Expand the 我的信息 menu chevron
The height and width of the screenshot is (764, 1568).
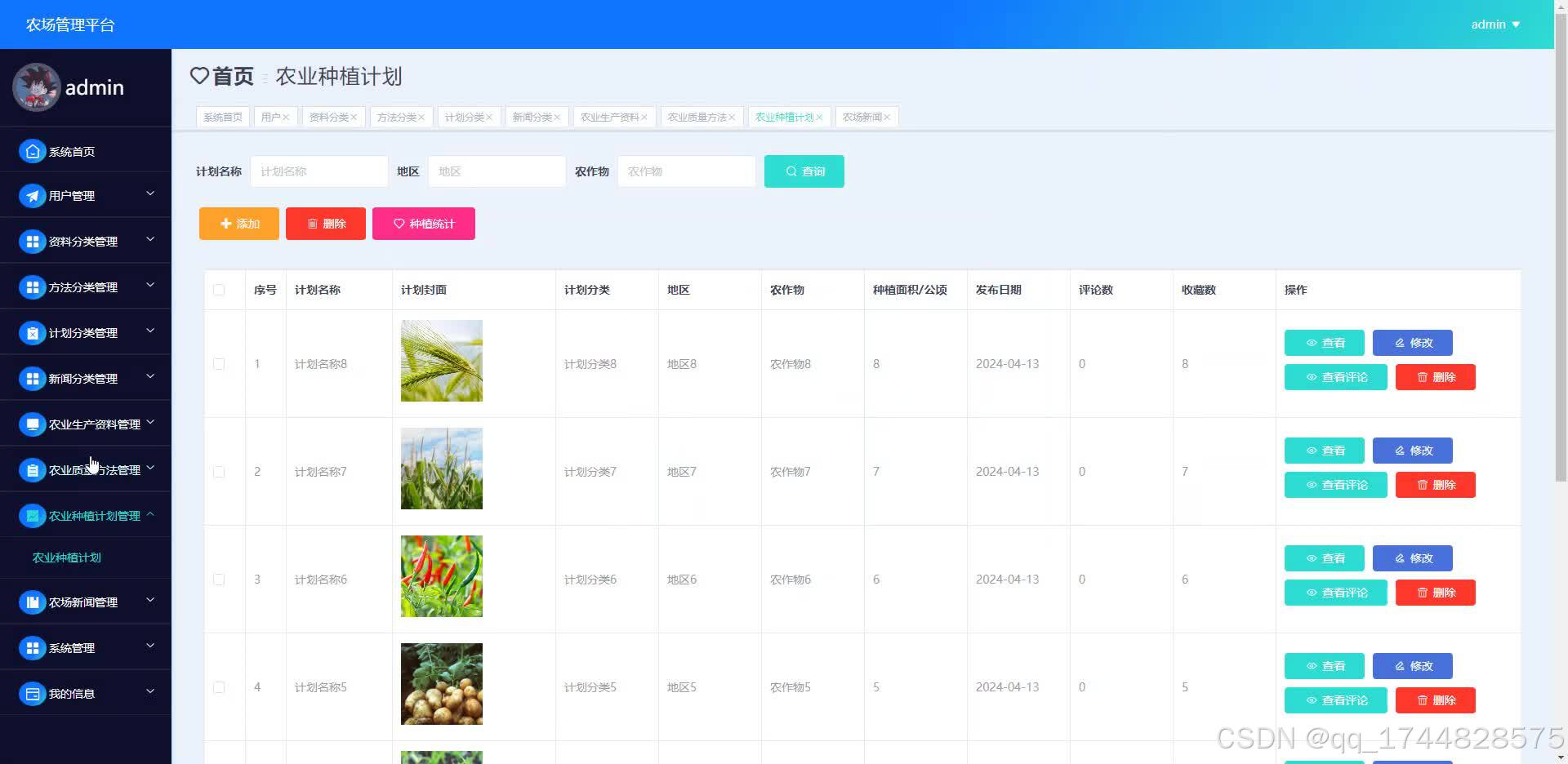coord(150,692)
